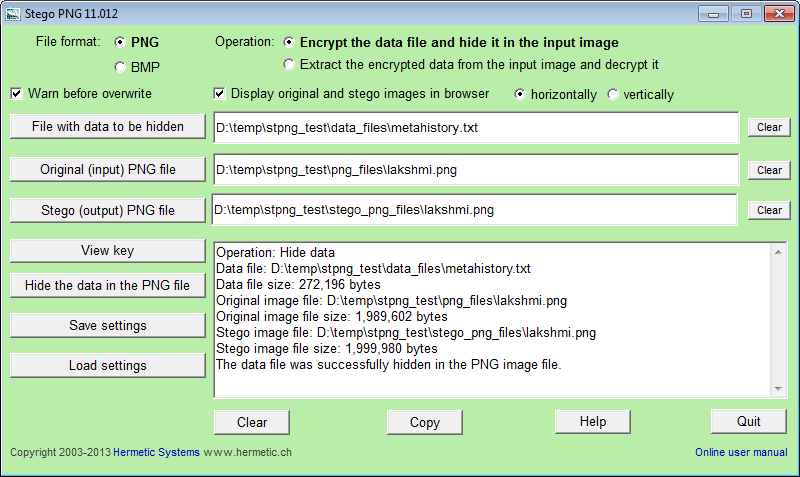Screen dimensions: 800x477
Task: Click File with data to be hidden button
Action: (x=108, y=127)
